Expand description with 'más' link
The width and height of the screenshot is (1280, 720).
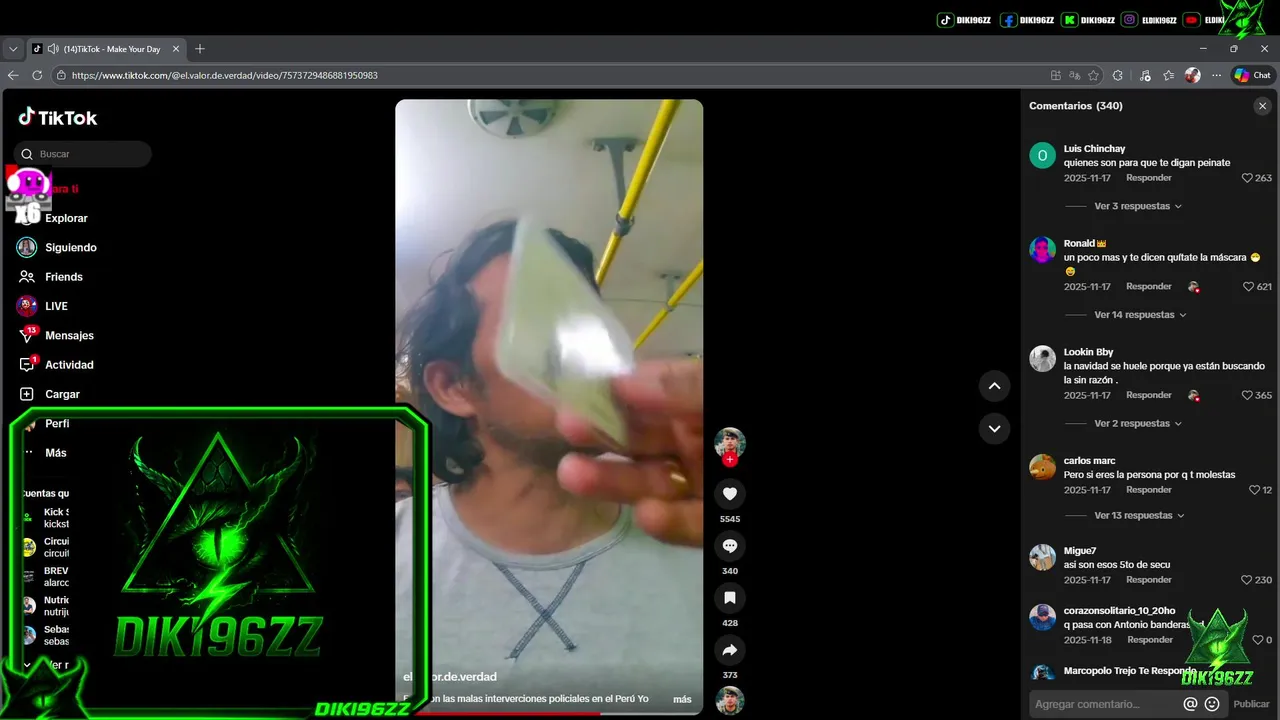pyautogui.click(x=682, y=699)
